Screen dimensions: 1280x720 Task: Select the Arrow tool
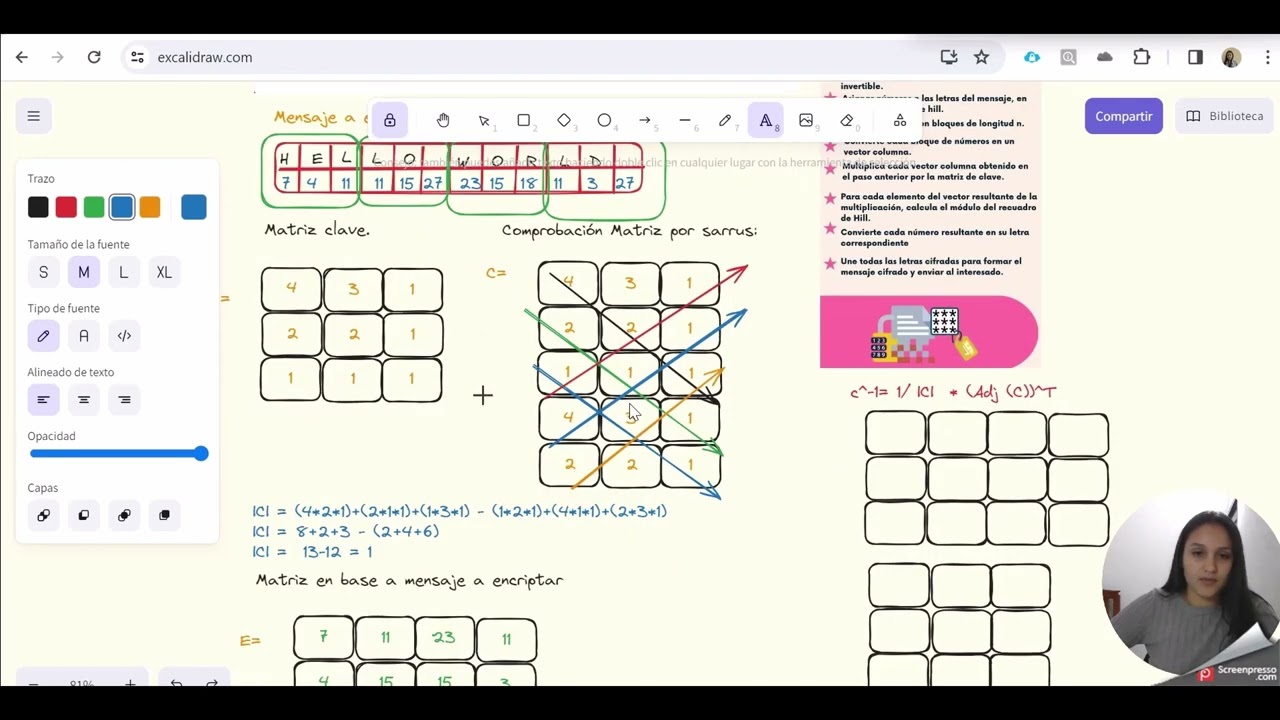pos(645,120)
